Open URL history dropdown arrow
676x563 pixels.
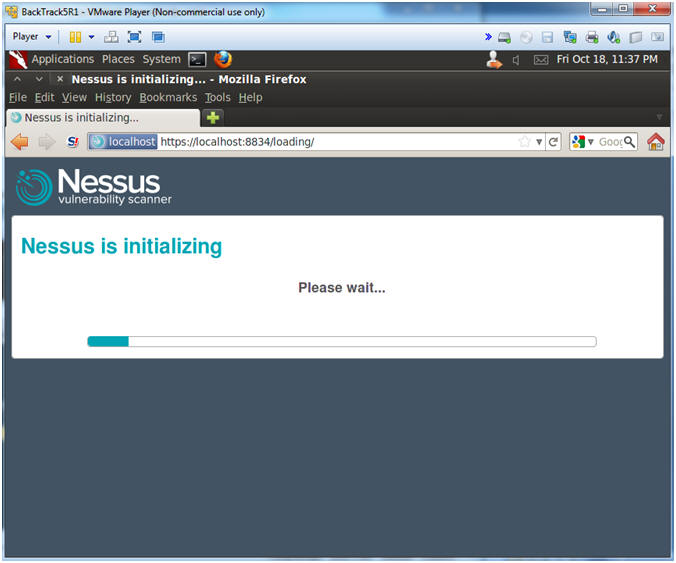(539, 142)
